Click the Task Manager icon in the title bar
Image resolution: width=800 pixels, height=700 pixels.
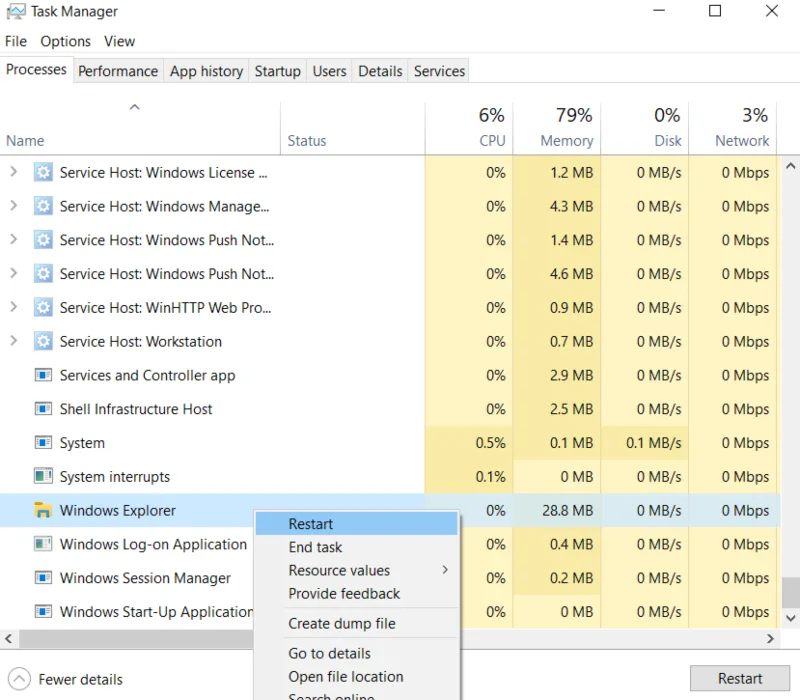point(16,11)
